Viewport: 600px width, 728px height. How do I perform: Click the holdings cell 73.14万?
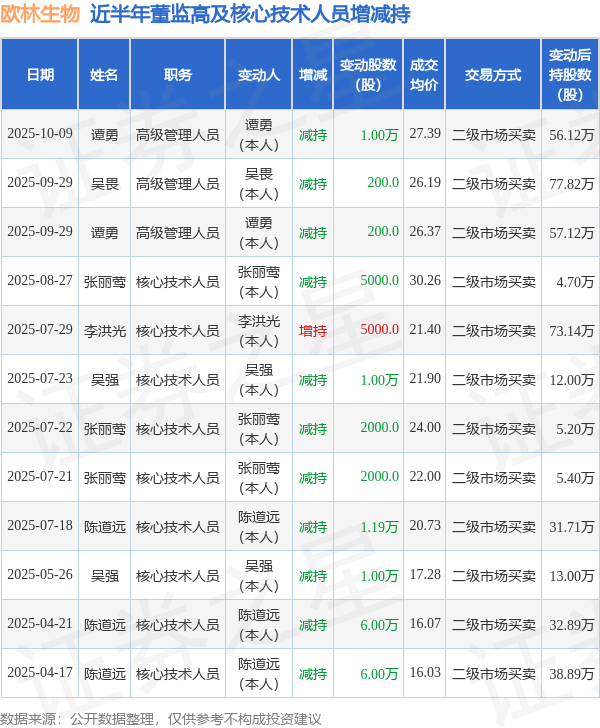coord(571,331)
